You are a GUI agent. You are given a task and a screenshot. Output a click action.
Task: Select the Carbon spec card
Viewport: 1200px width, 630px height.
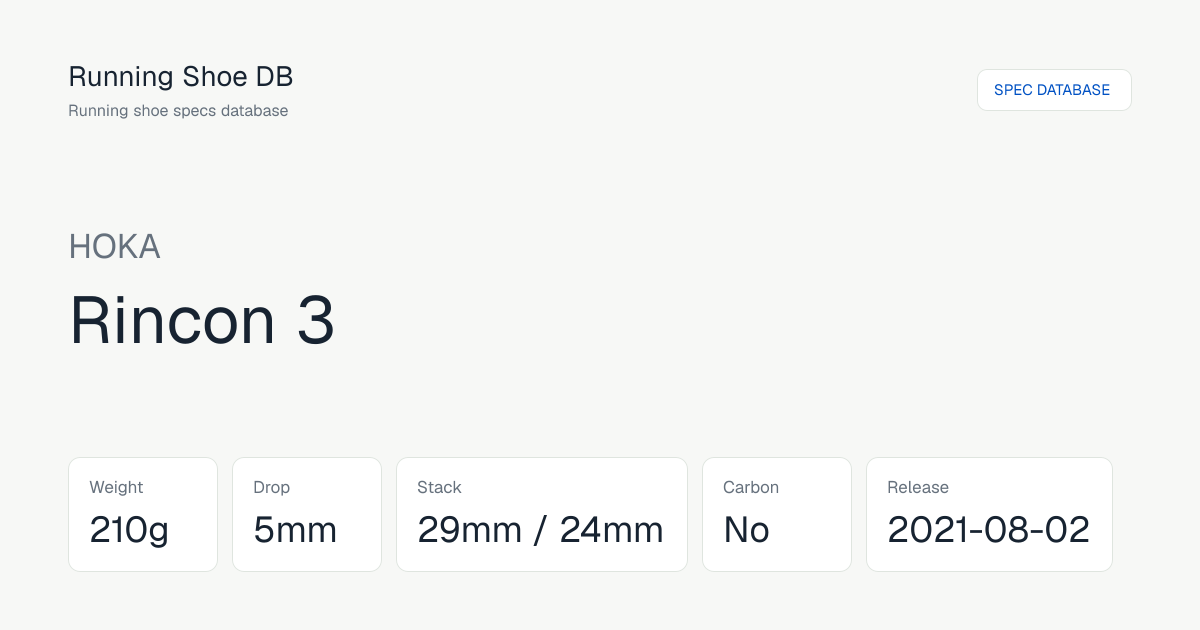[x=777, y=514]
